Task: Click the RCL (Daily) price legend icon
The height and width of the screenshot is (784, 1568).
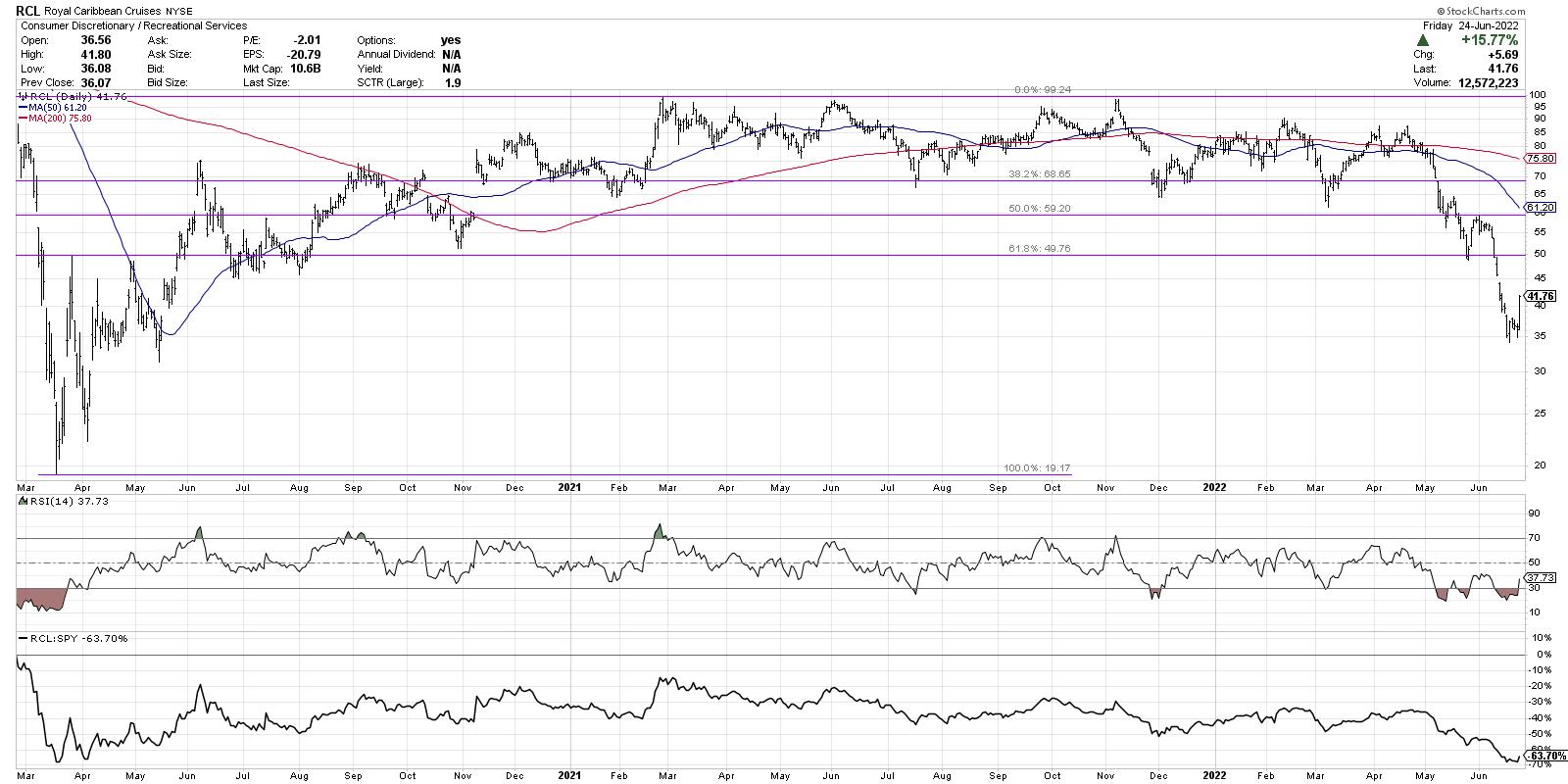Action: 22,98
